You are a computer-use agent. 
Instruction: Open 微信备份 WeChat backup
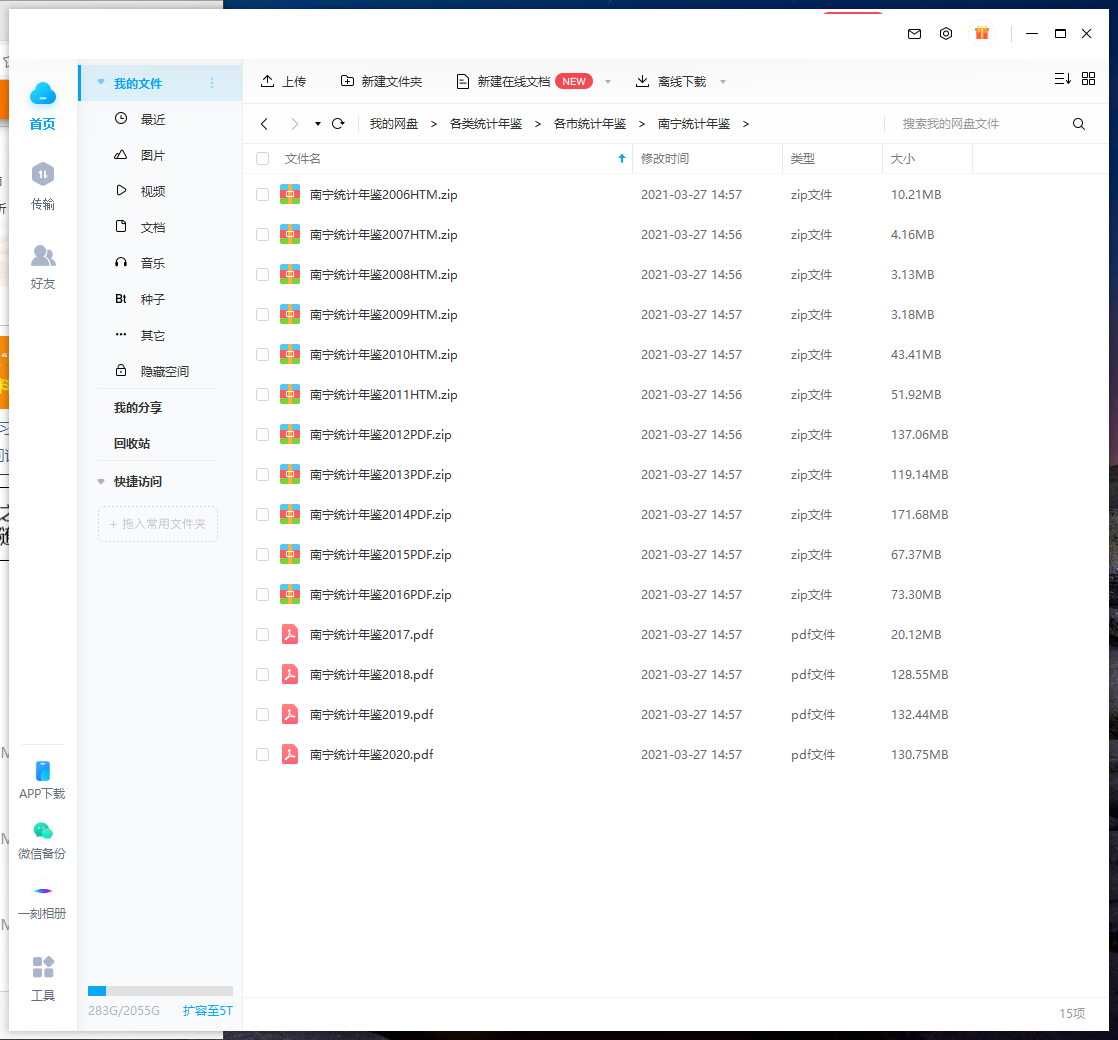(42, 840)
